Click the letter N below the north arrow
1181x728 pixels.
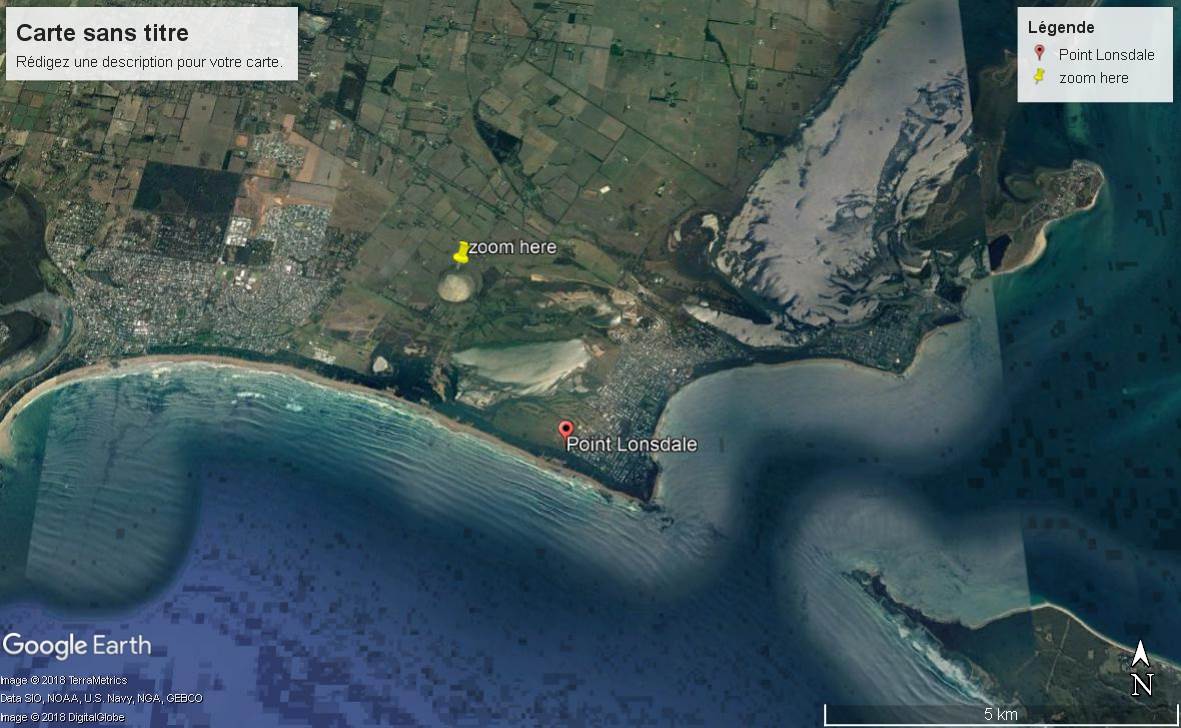point(1142,684)
